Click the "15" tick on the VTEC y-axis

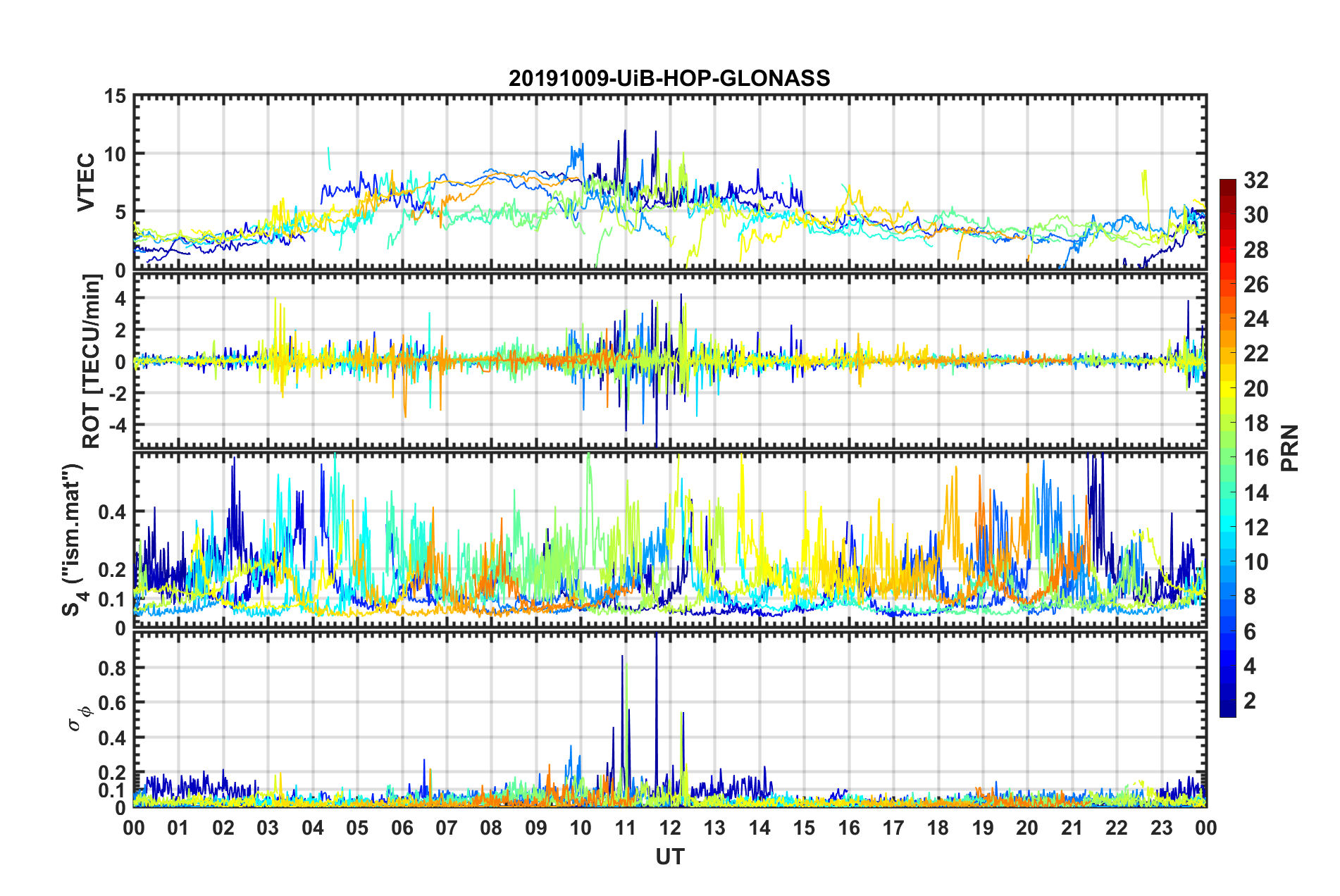[114, 96]
